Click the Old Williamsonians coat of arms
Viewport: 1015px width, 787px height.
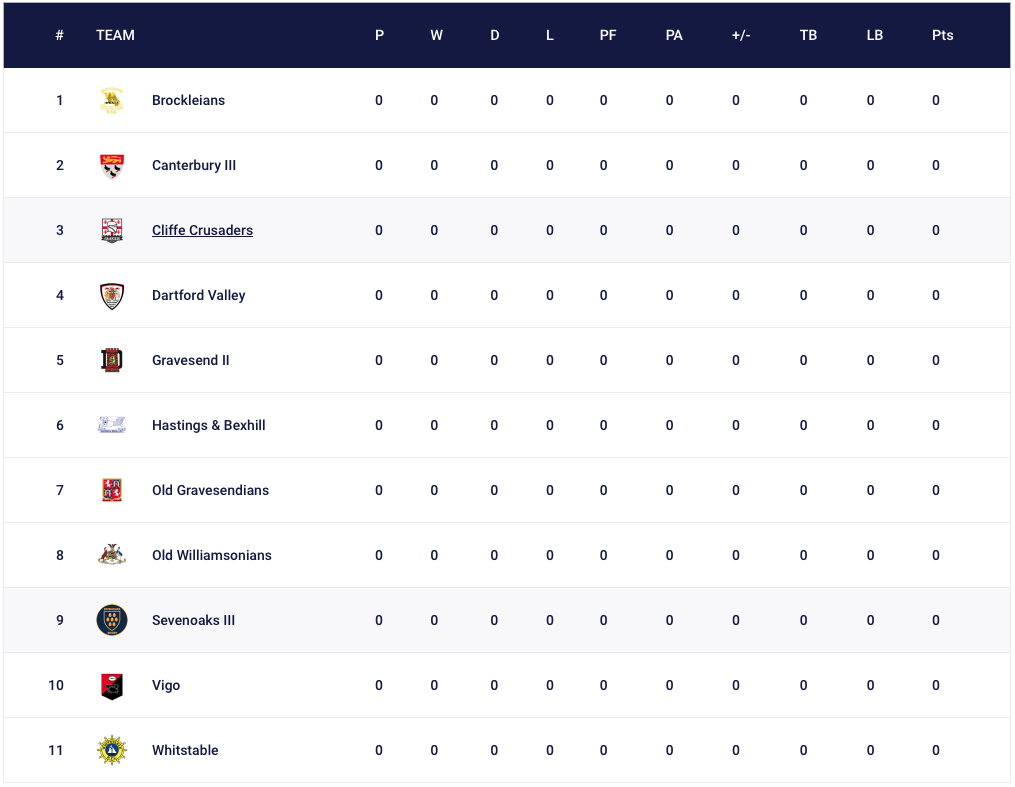[112, 555]
